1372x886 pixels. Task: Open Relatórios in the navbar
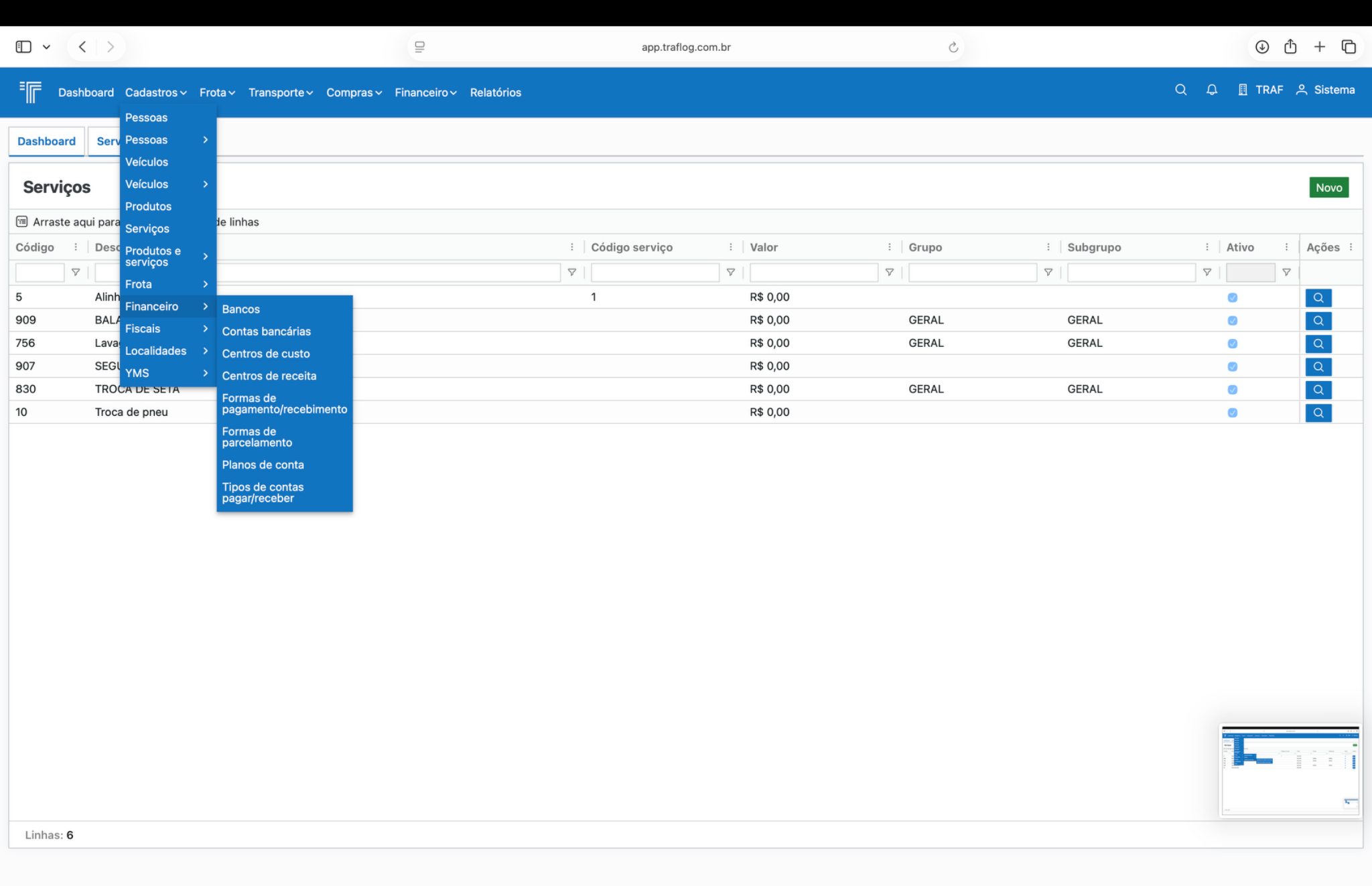[x=495, y=92]
